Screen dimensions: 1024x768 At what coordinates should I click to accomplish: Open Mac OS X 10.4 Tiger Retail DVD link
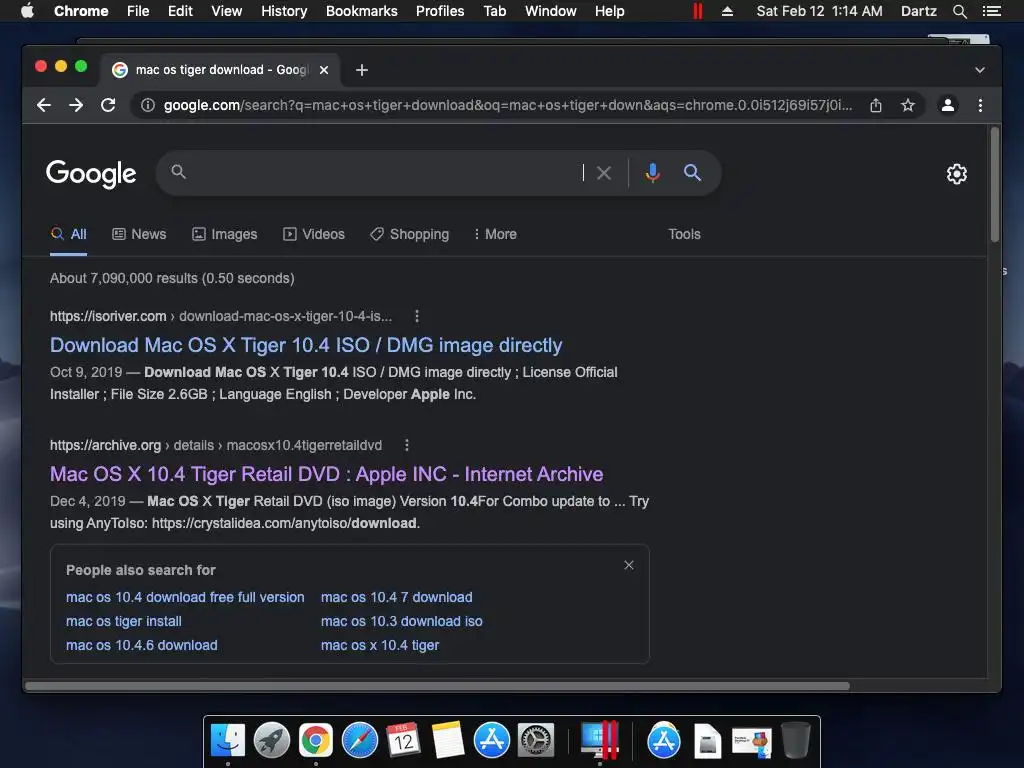[x=327, y=474]
